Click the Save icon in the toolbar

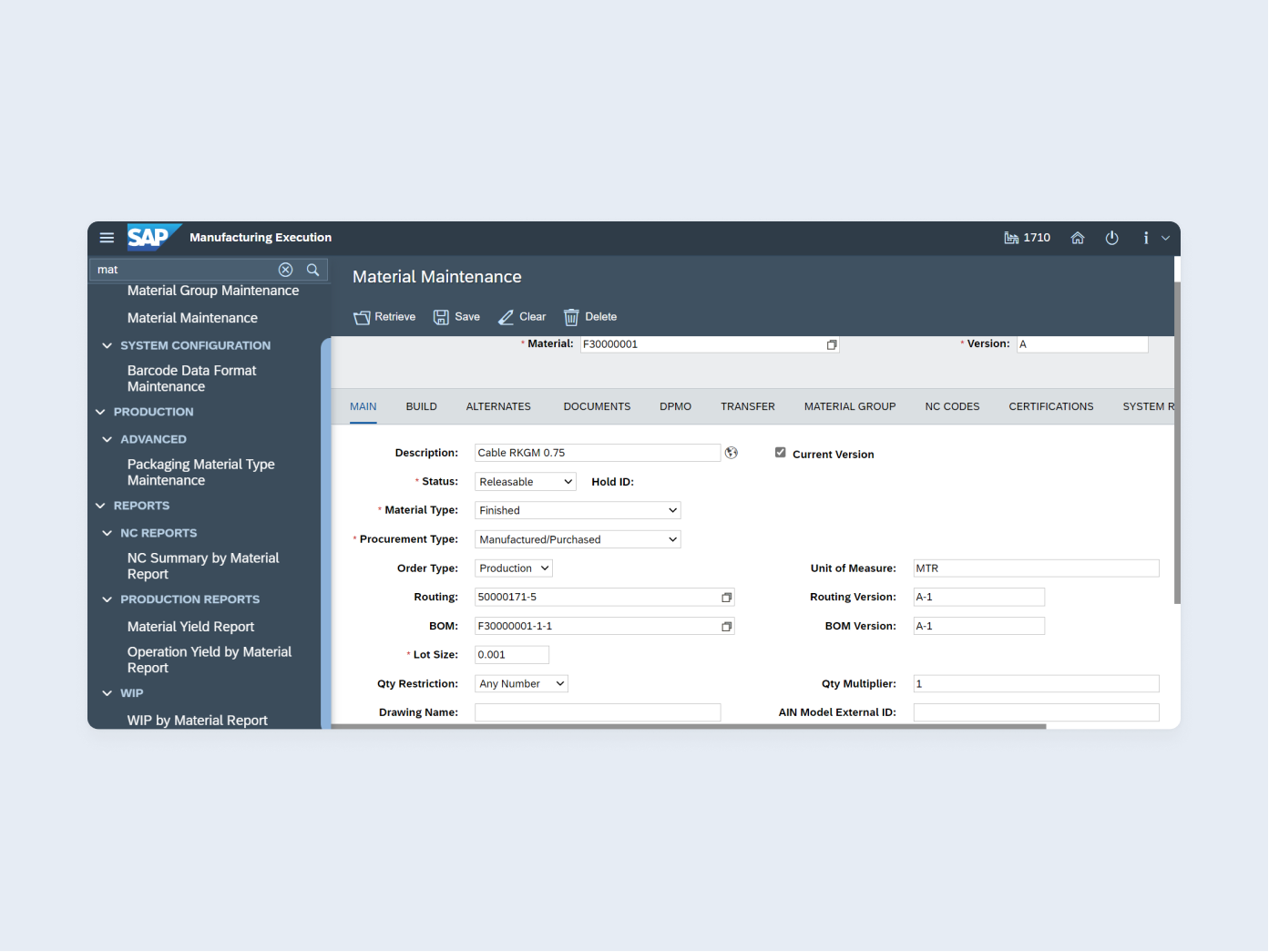[x=455, y=316]
